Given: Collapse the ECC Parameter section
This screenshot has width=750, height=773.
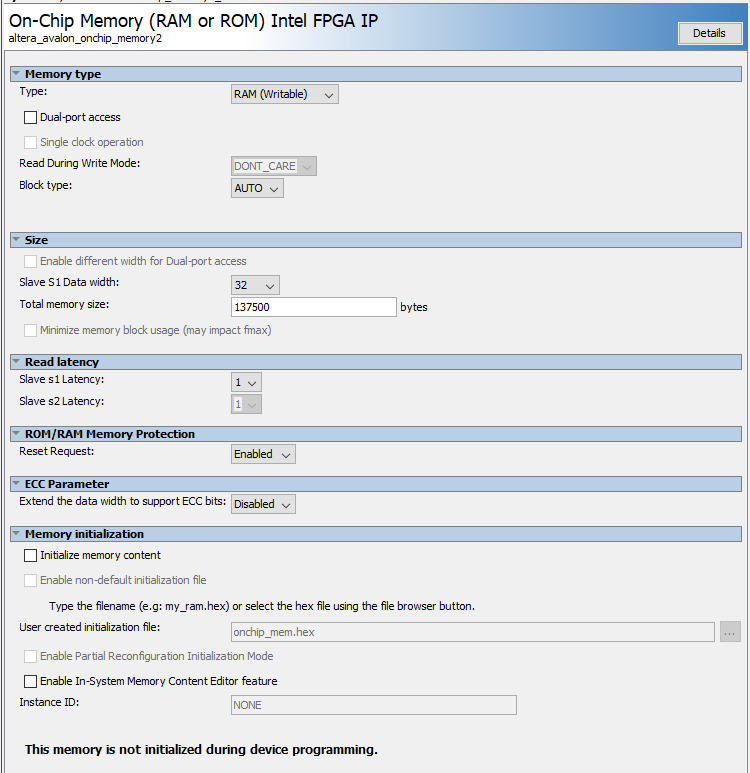Looking at the screenshot, I should point(16,484).
